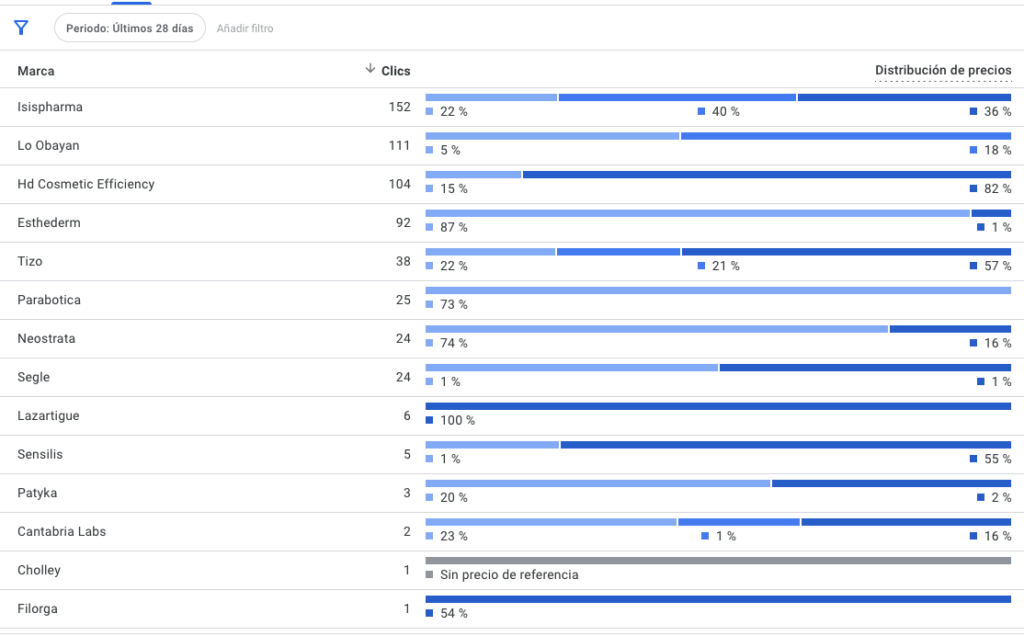The height and width of the screenshot is (636, 1024).
Task: Click the dark blue price bar for Filorga
Action: coord(718,599)
